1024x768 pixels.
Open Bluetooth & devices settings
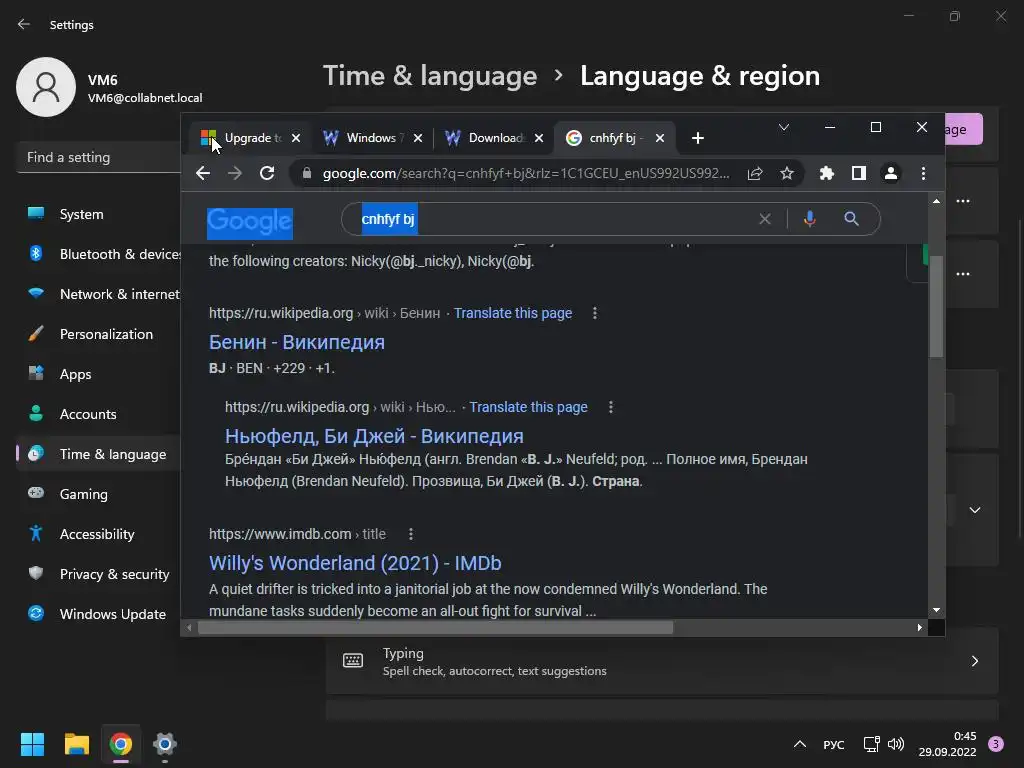[x=98, y=254]
